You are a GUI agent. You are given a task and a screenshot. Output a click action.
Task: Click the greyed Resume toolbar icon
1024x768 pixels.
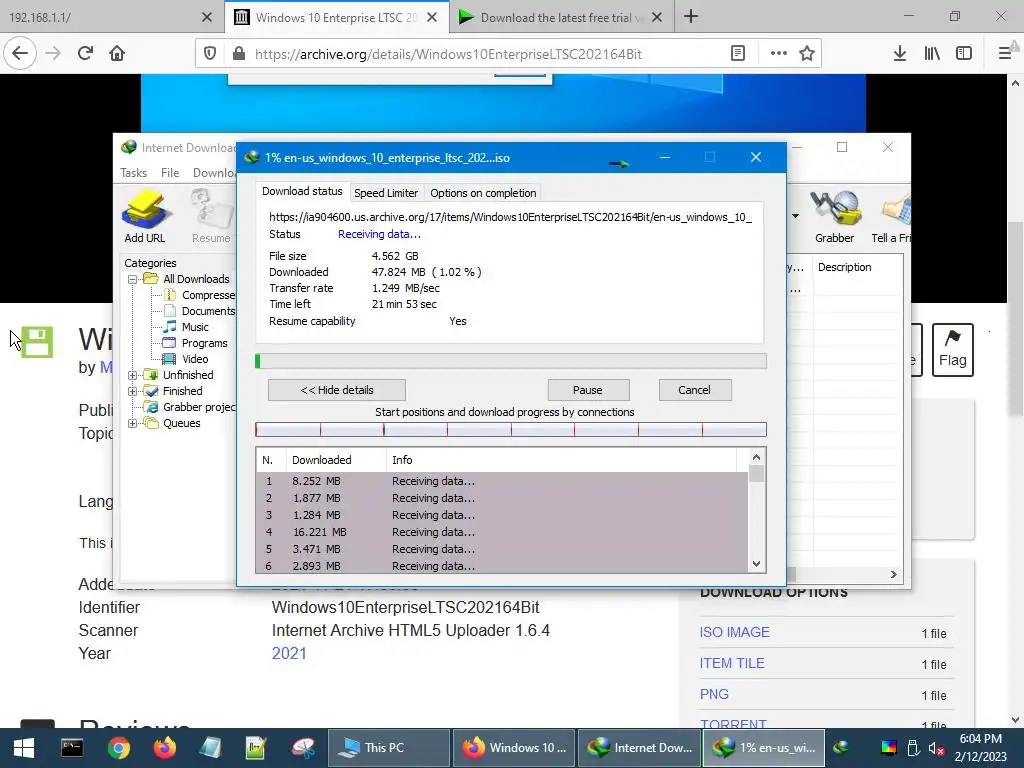[x=211, y=217]
